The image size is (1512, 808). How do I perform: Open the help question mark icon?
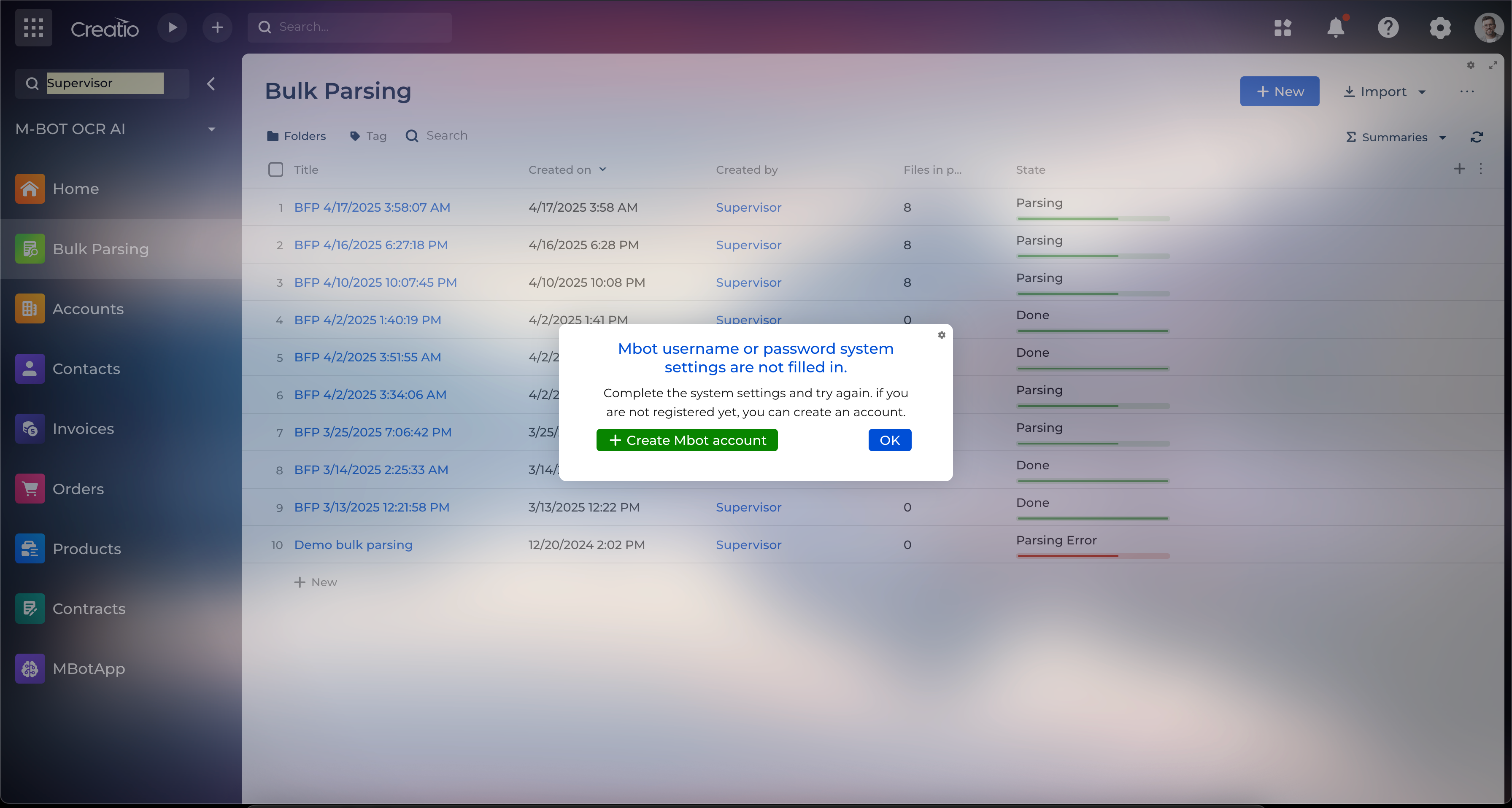1388,27
